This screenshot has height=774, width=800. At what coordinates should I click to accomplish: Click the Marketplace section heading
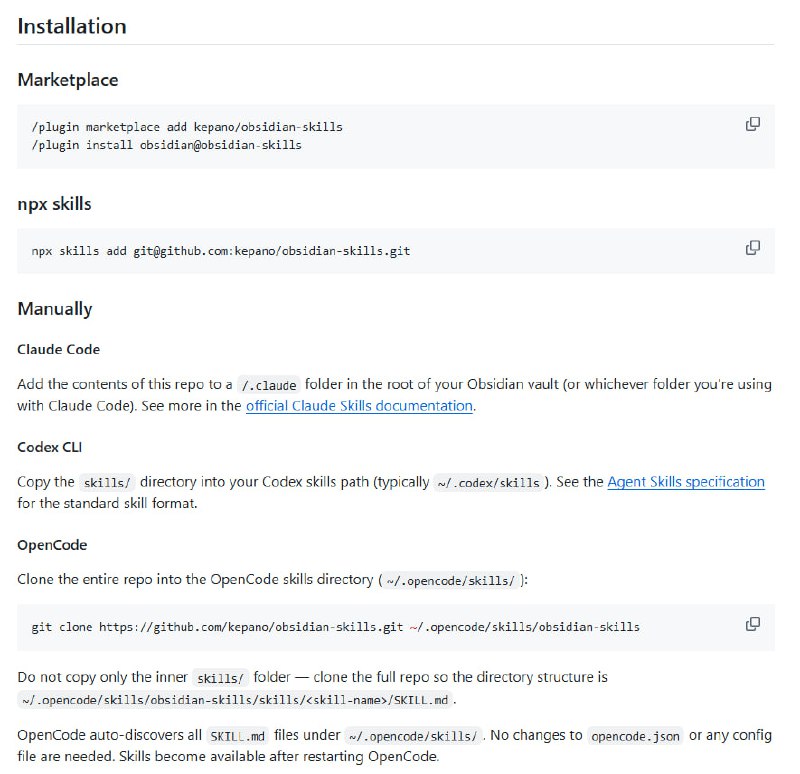tap(66, 80)
